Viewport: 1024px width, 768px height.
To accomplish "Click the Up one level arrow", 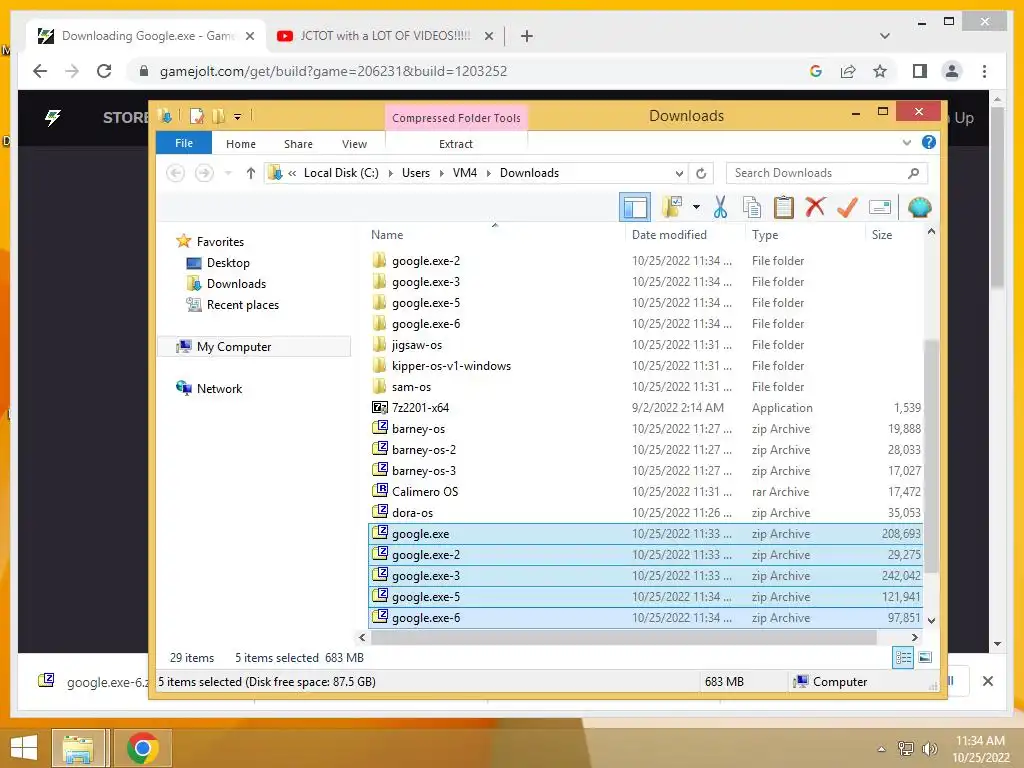I will point(251,173).
